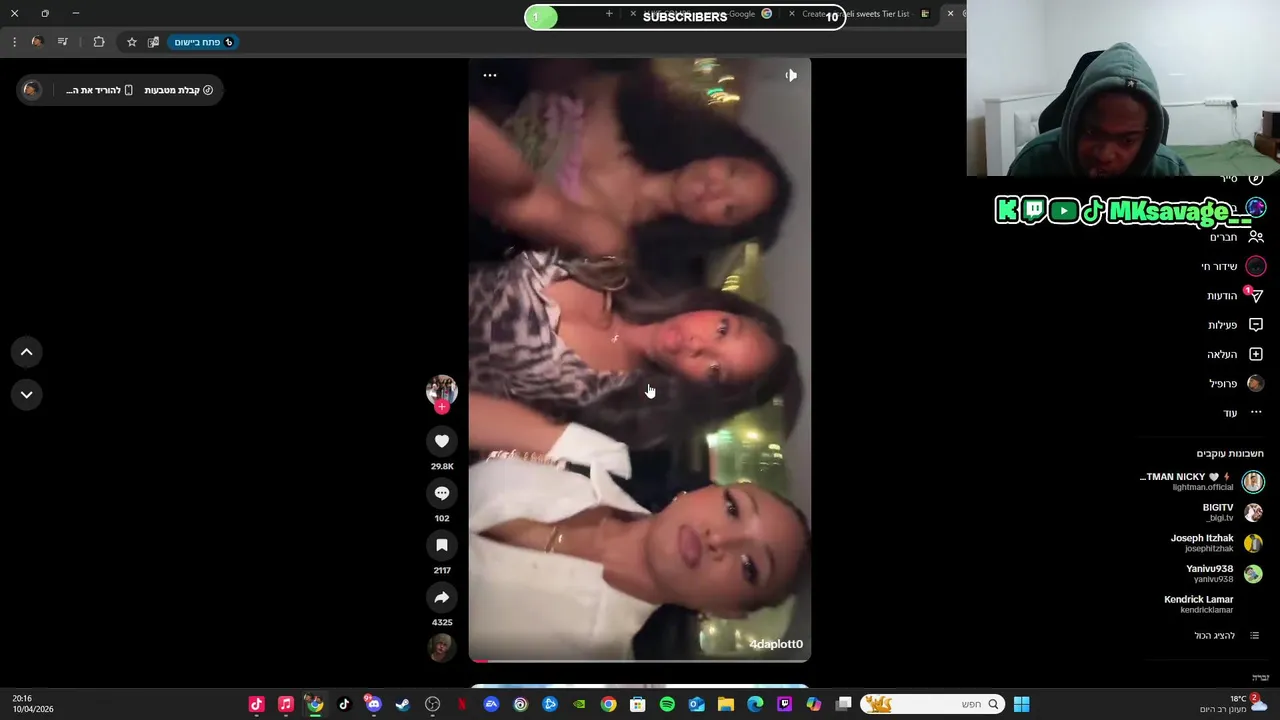Open Upload (העלאה) in sidebar
This screenshot has width=1280, height=720.
pos(1235,354)
